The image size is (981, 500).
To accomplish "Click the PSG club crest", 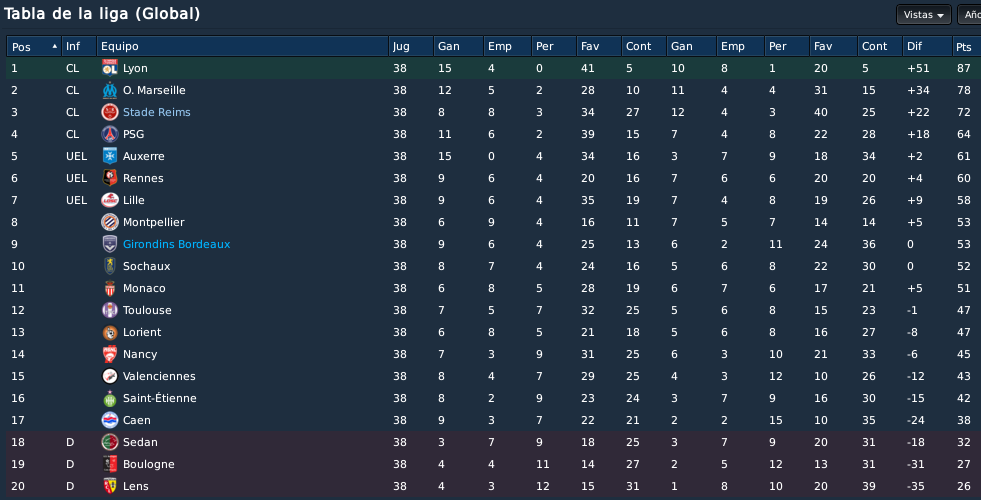I will pos(109,134).
